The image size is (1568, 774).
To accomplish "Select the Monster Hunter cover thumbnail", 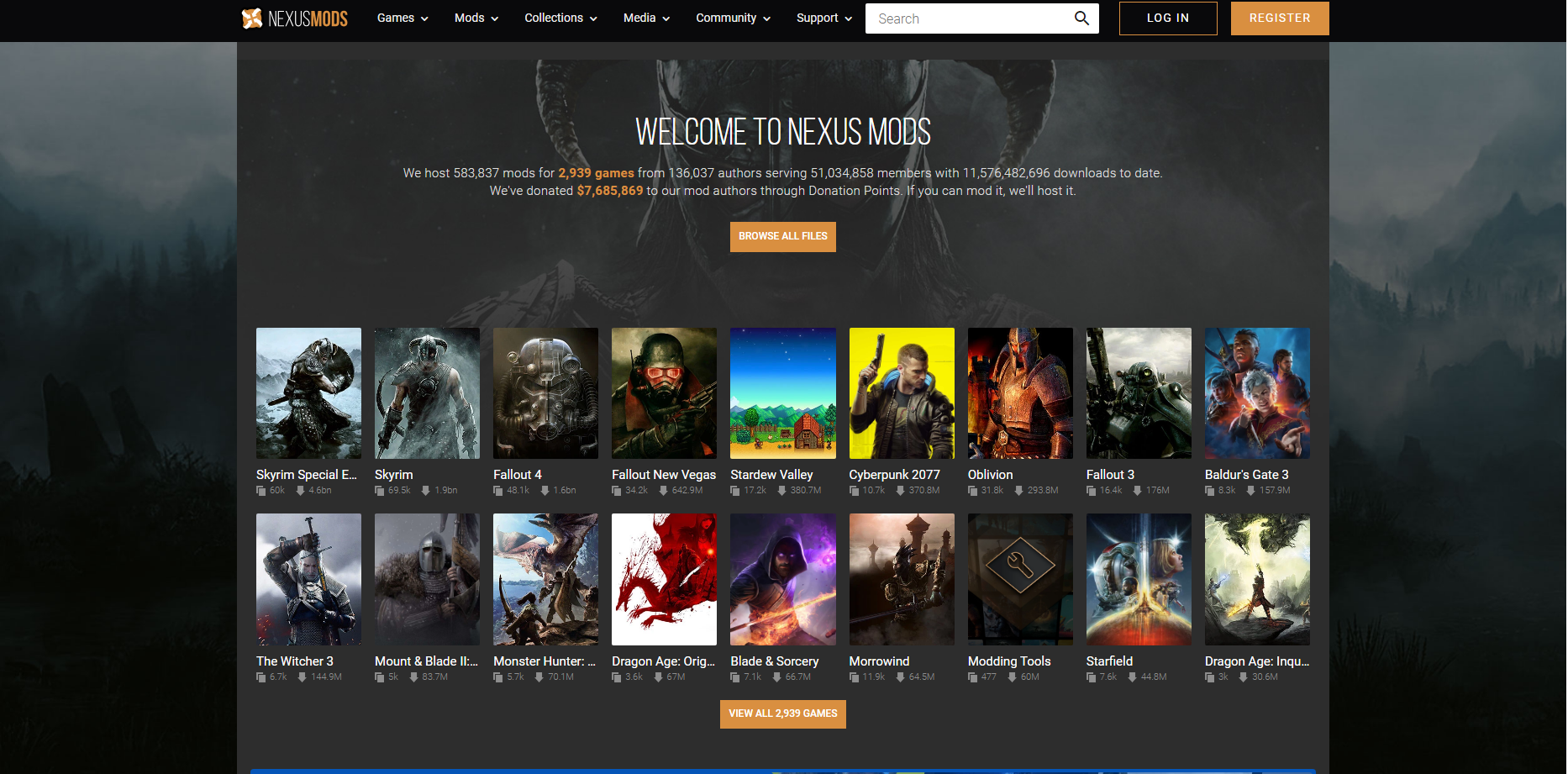I will (x=545, y=580).
